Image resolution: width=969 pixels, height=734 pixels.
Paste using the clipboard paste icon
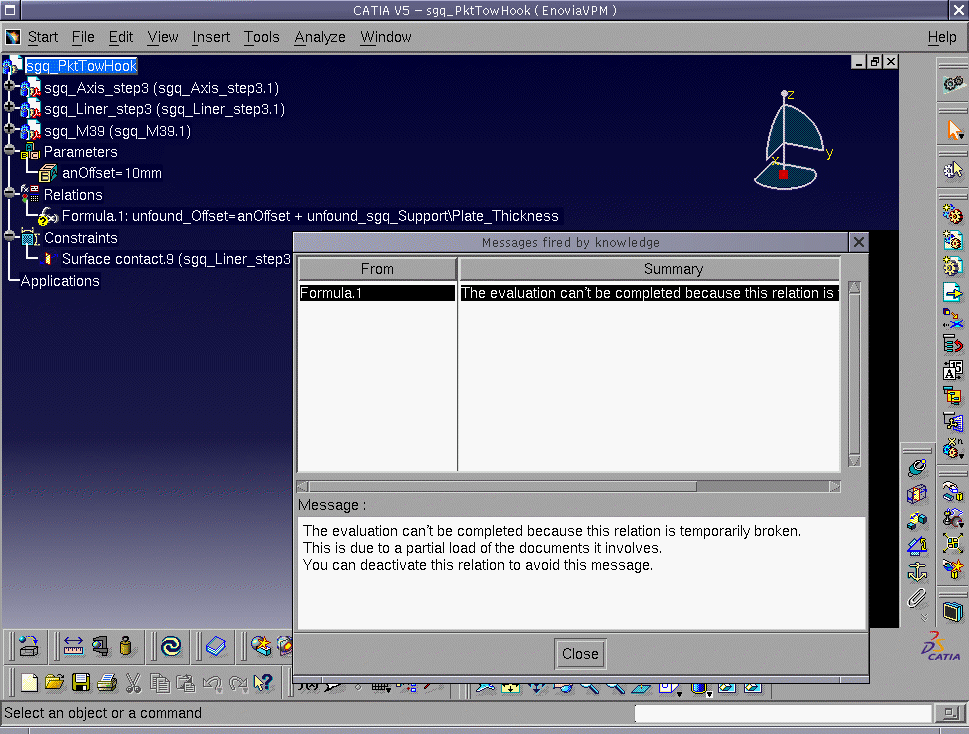pyautogui.click(x=185, y=683)
